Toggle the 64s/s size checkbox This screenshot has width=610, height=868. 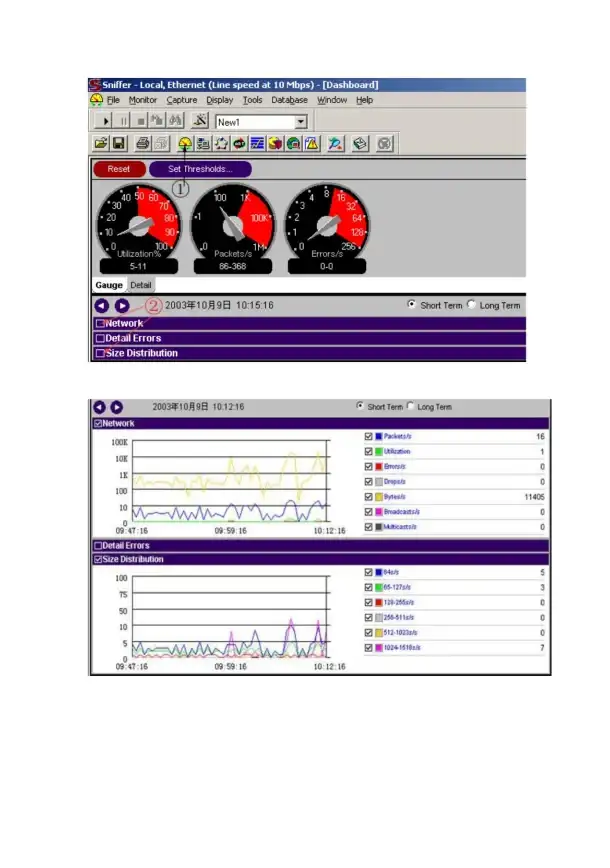pyautogui.click(x=368, y=572)
